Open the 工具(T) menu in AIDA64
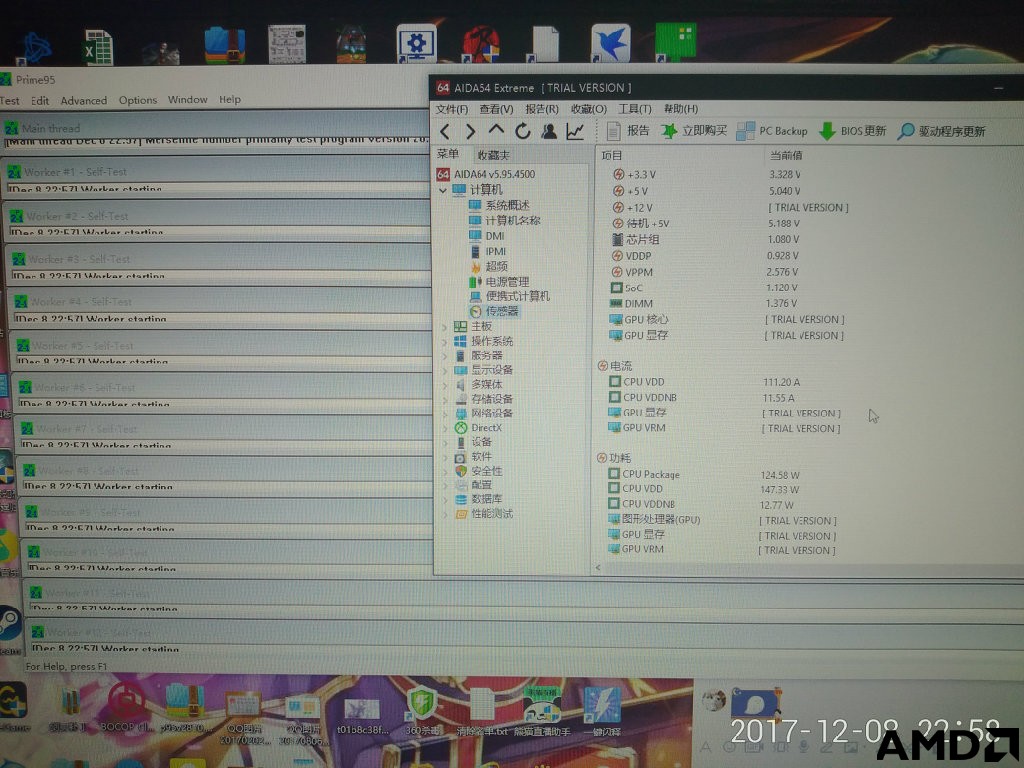The height and width of the screenshot is (768, 1024). [635, 109]
